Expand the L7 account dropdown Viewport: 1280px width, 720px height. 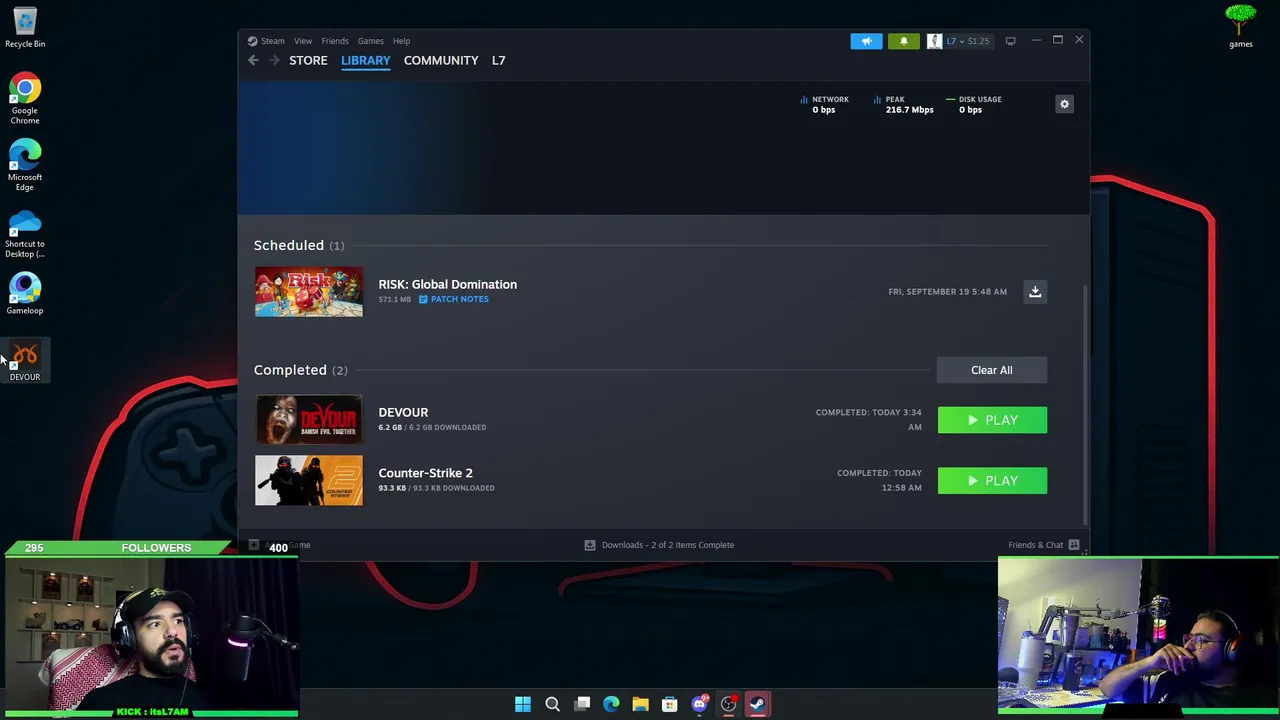coord(967,41)
